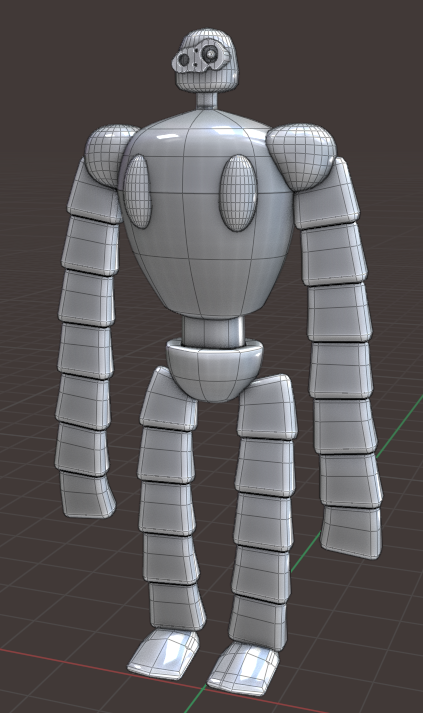Select the waist cylinder below the torso
The height and width of the screenshot is (713, 423).
[x=213, y=331]
